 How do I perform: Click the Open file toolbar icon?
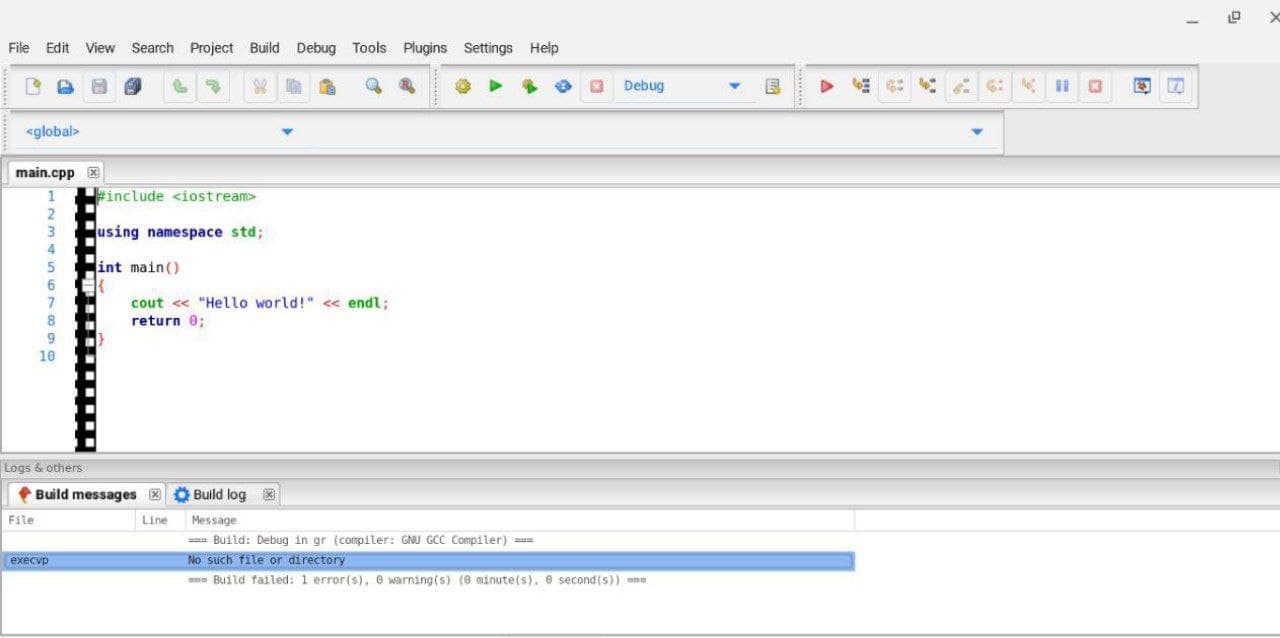(65, 86)
